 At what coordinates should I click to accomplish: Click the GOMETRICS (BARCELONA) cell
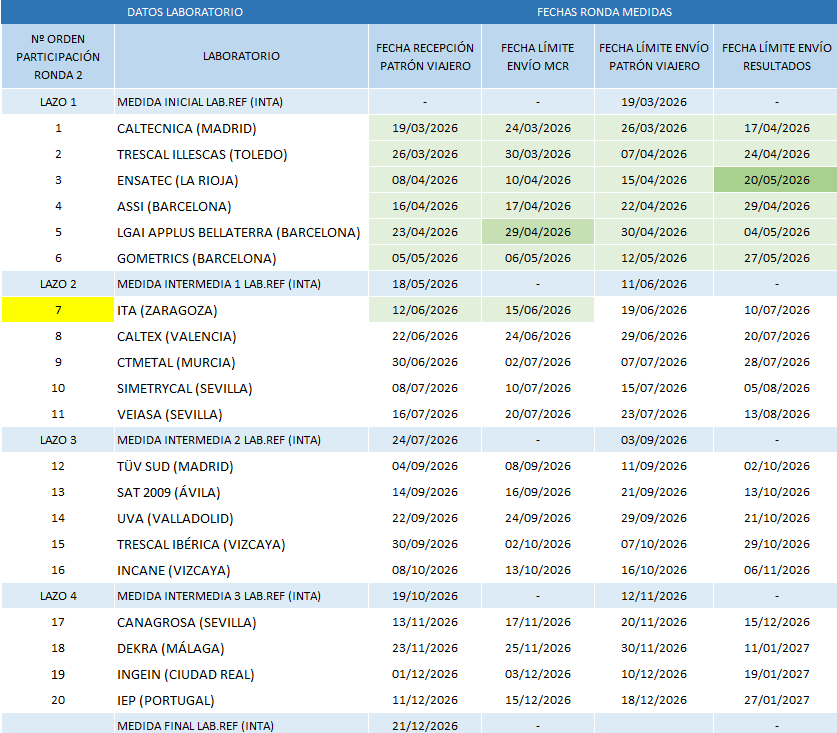point(241,258)
